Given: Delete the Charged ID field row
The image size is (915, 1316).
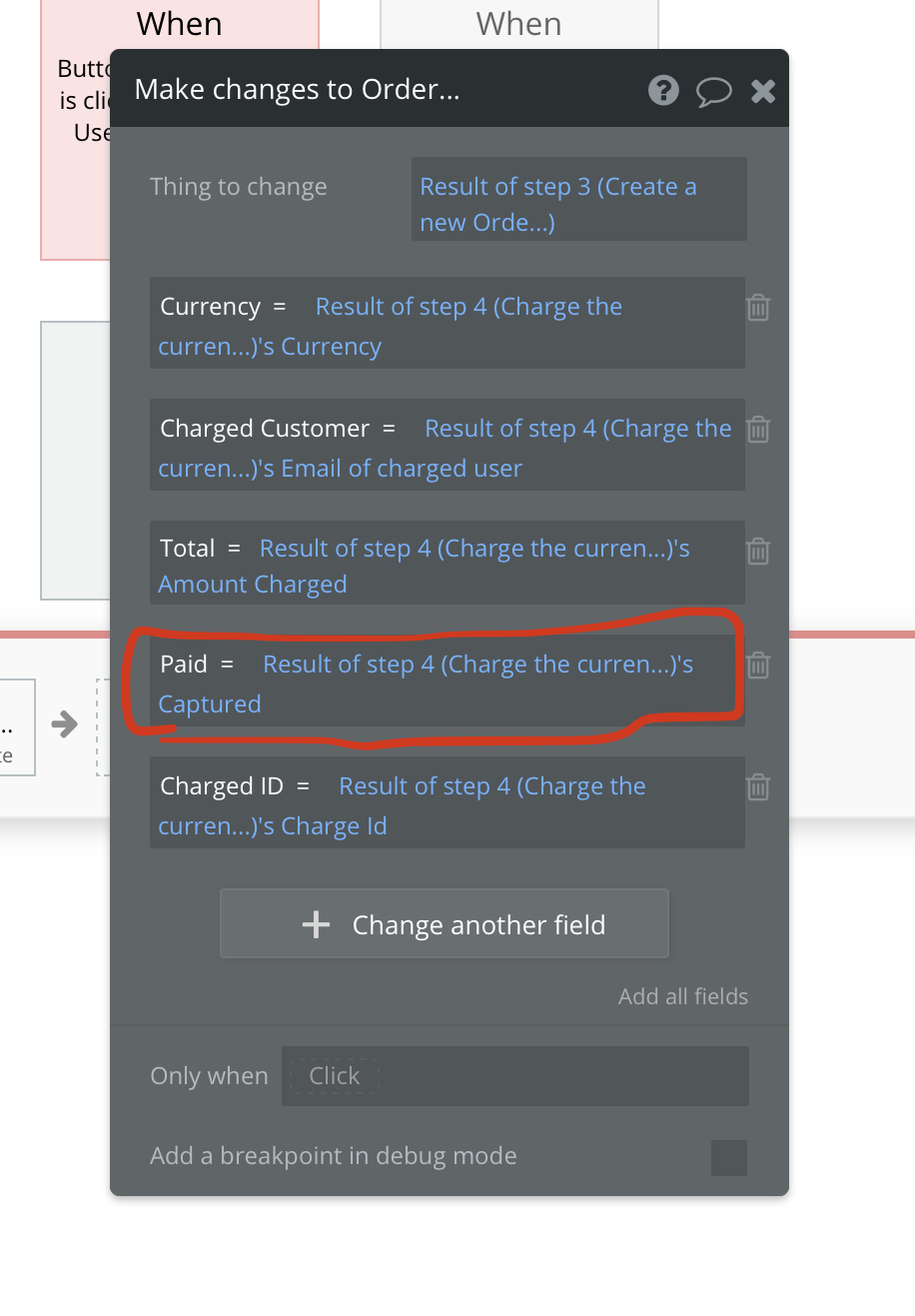Looking at the screenshot, I should [x=758, y=786].
